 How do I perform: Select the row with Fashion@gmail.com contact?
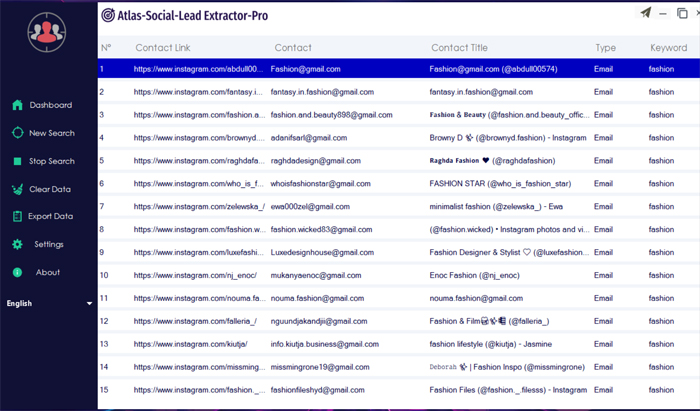click(x=399, y=69)
